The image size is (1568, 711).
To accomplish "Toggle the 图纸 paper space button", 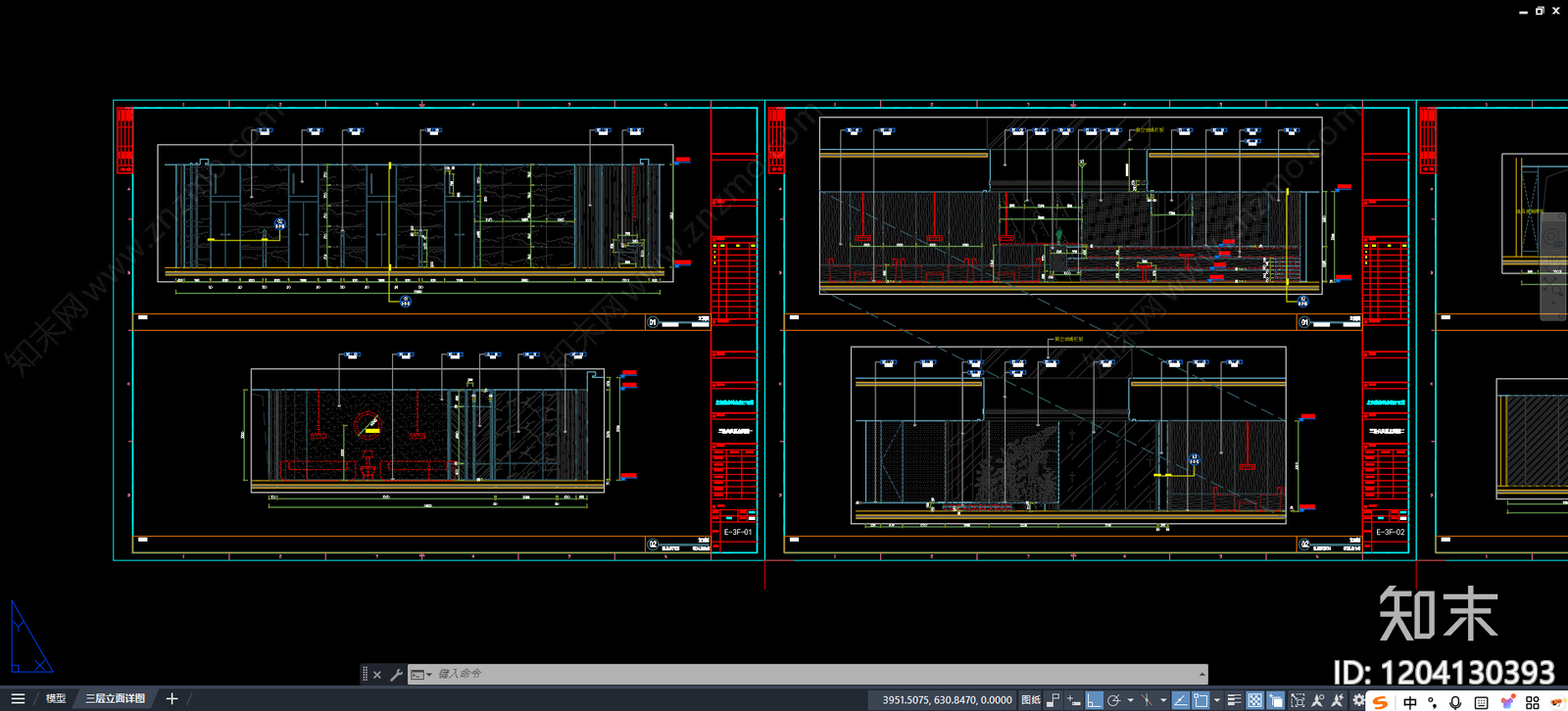I will click(1031, 700).
